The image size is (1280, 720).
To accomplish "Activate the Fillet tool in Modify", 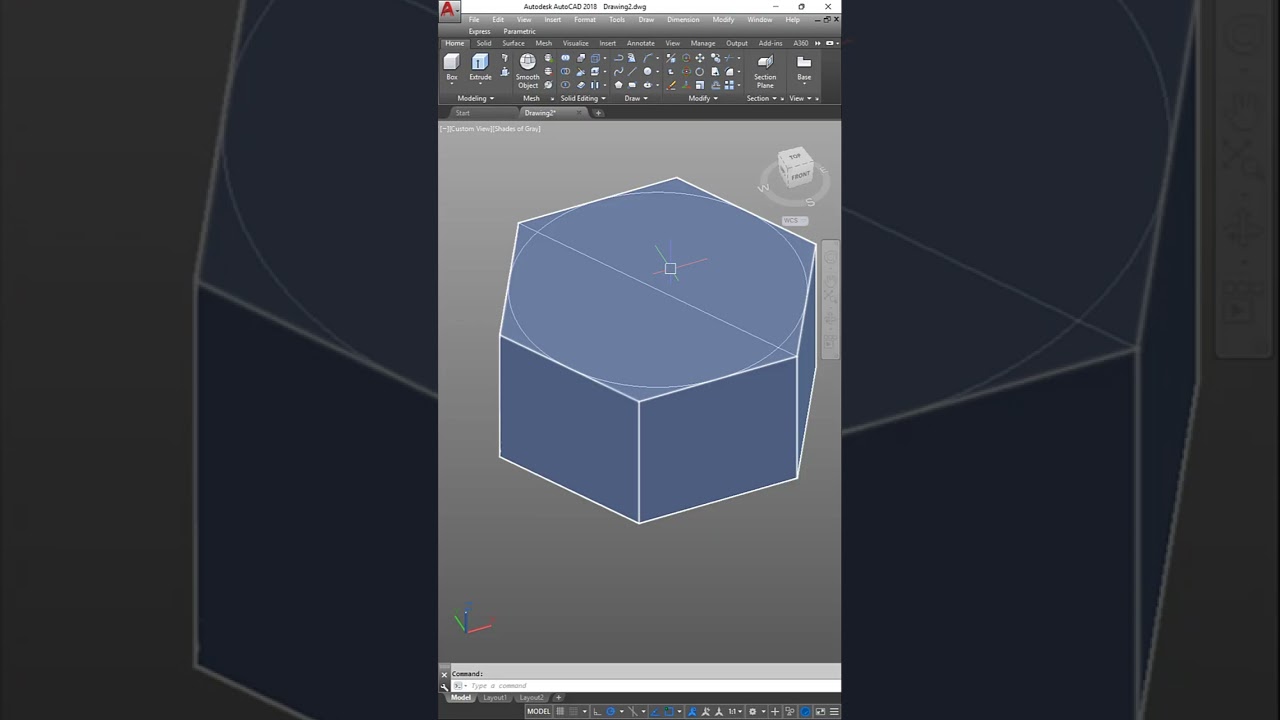I will coord(729,71).
